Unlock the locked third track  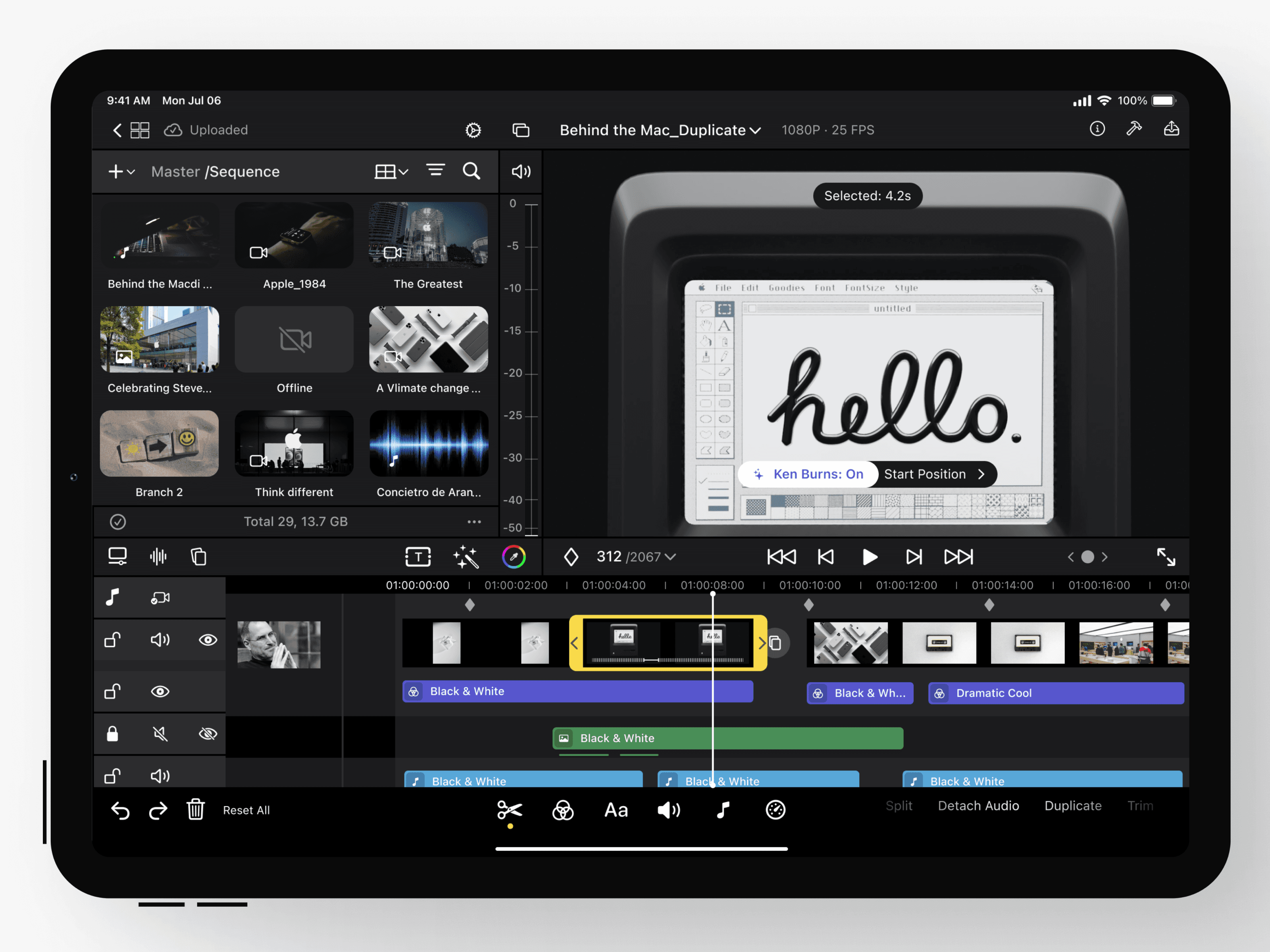(x=113, y=734)
